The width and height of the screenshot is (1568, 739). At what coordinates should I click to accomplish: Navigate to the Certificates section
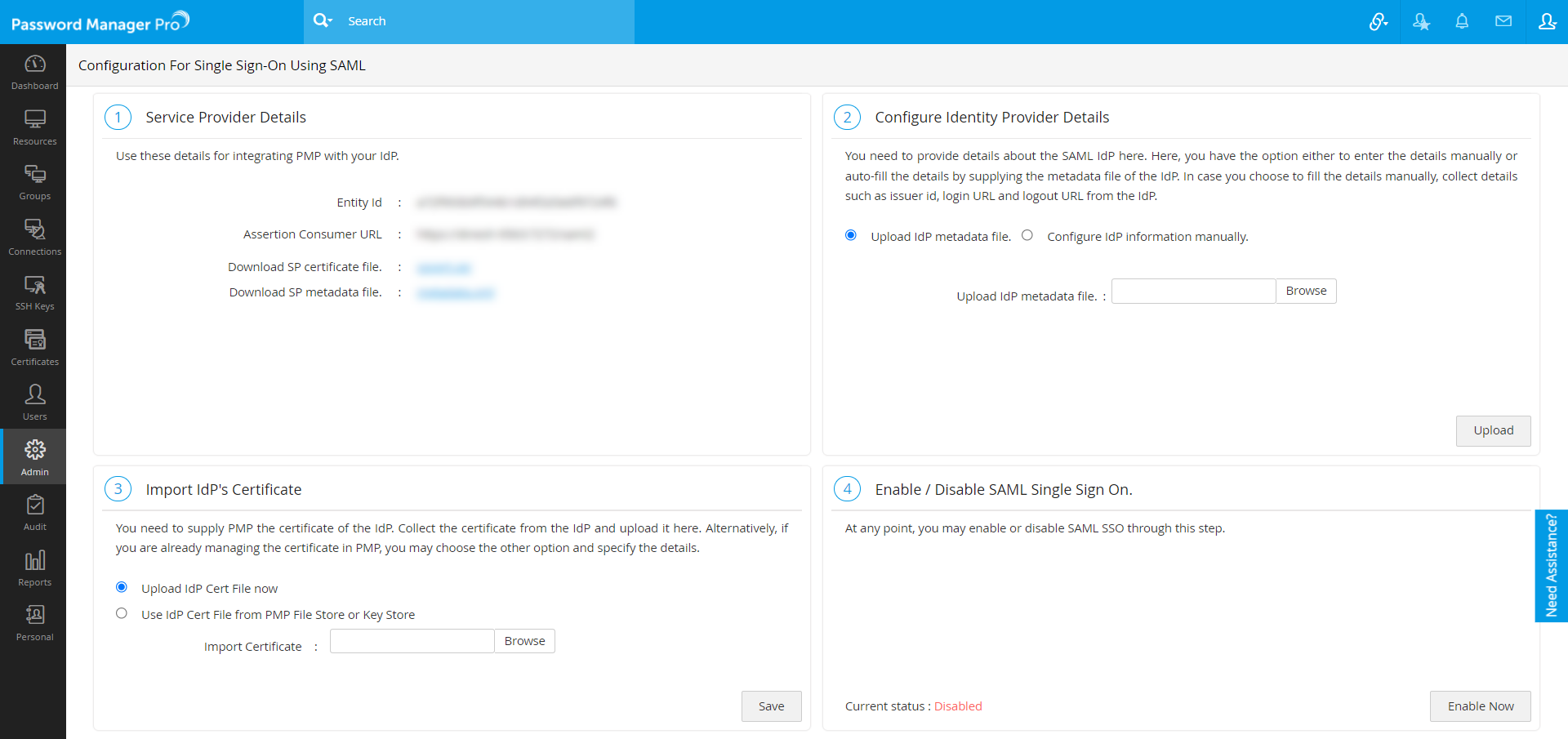coord(34,348)
